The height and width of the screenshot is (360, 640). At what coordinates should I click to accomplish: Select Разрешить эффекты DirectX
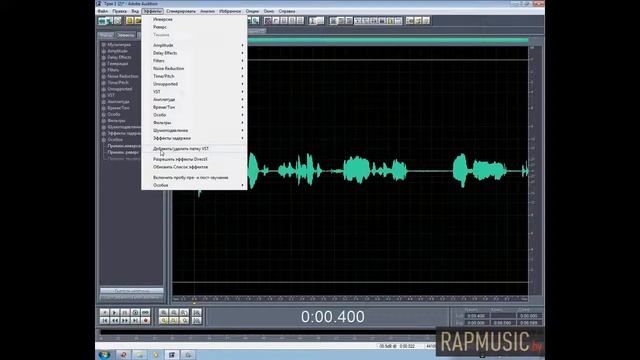coord(194,160)
